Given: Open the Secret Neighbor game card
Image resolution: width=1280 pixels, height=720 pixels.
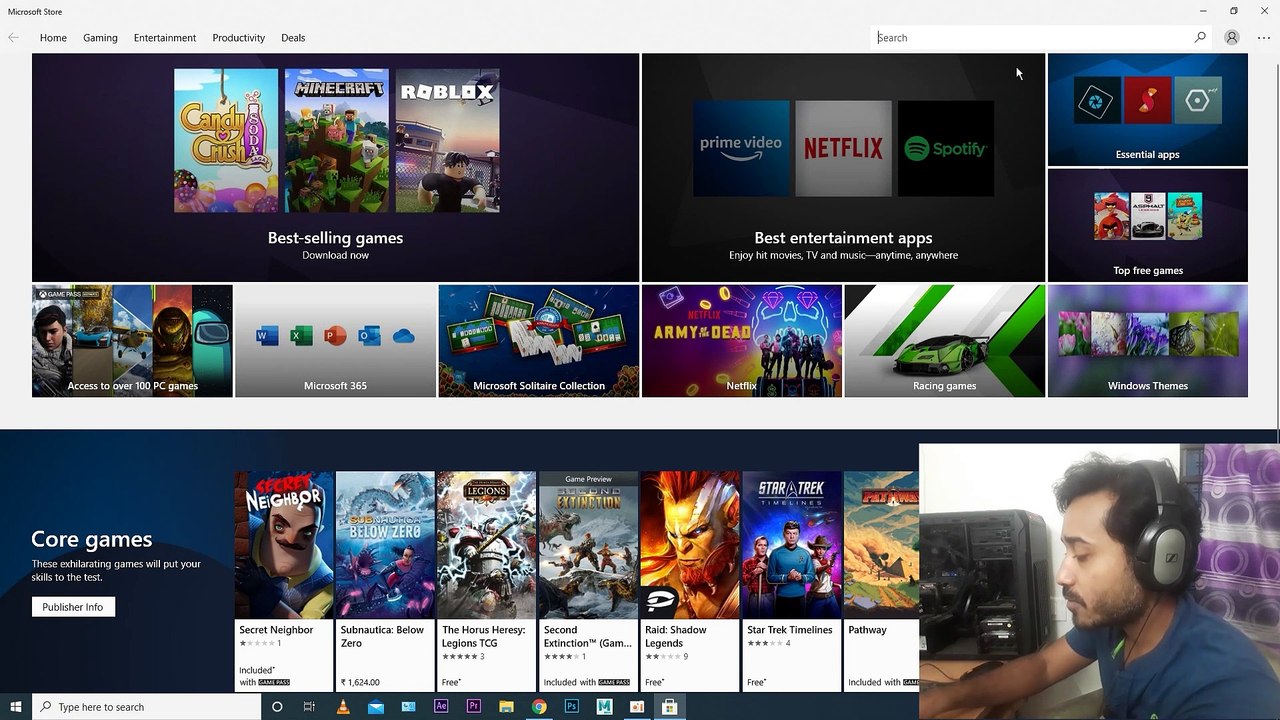Looking at the screenshot, I should 284,581.
